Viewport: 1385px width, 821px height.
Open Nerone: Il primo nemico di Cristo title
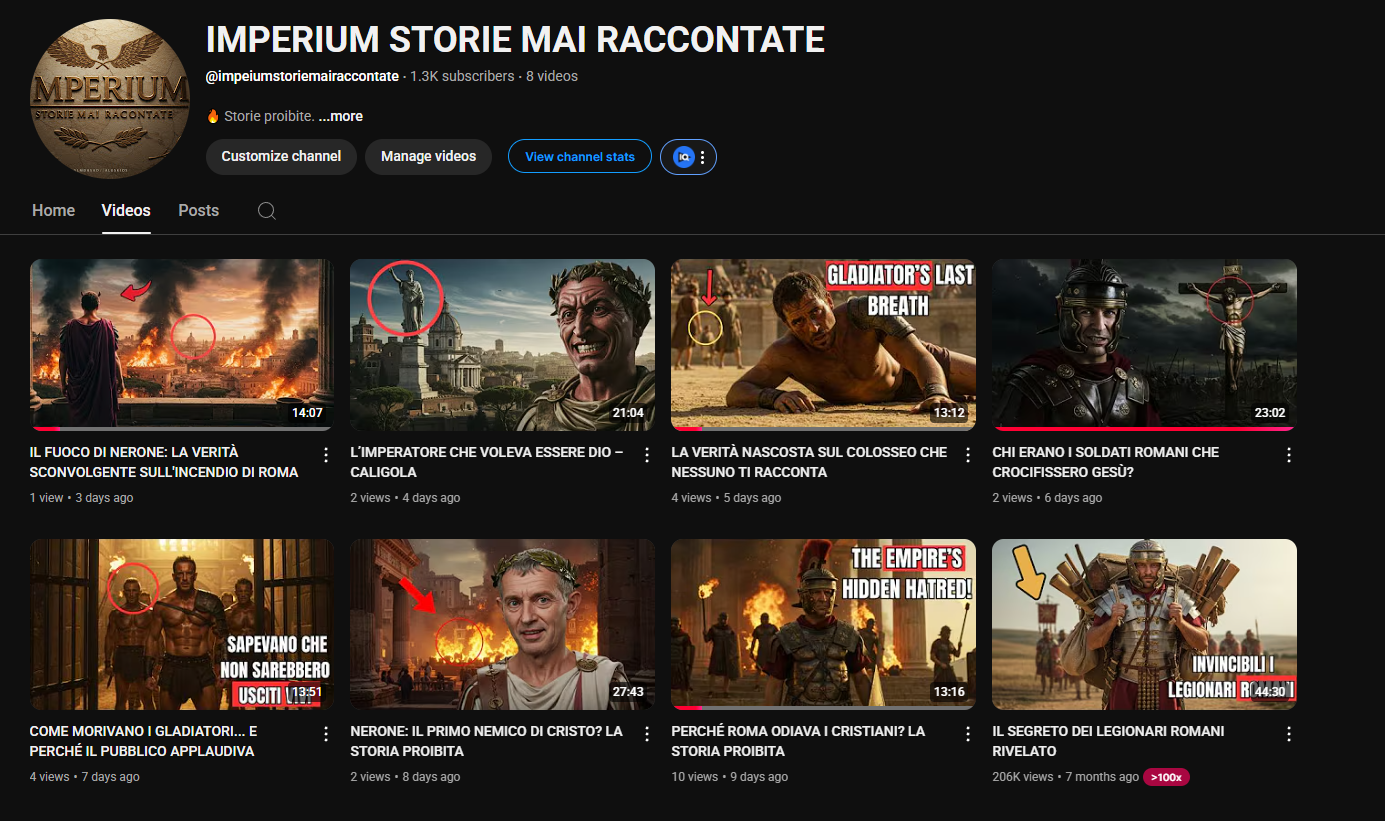[486, 741]
